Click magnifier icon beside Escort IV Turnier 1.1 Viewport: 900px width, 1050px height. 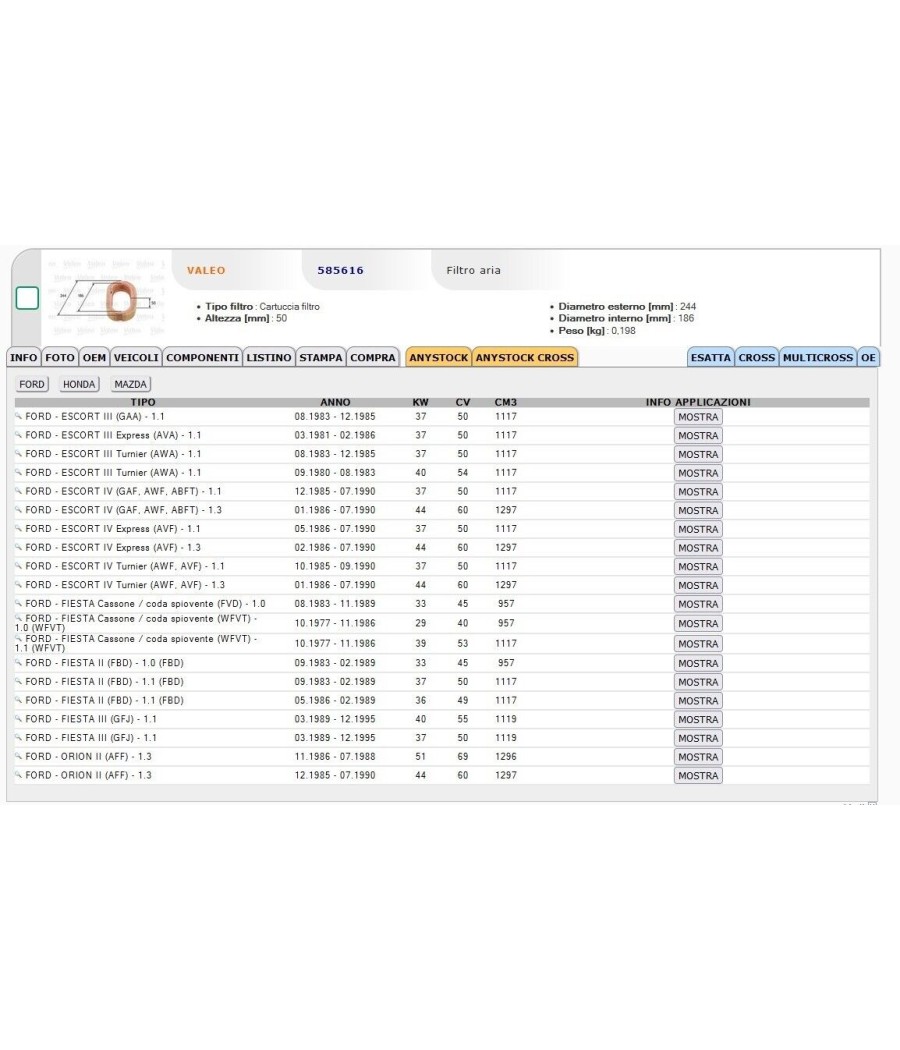19,566
